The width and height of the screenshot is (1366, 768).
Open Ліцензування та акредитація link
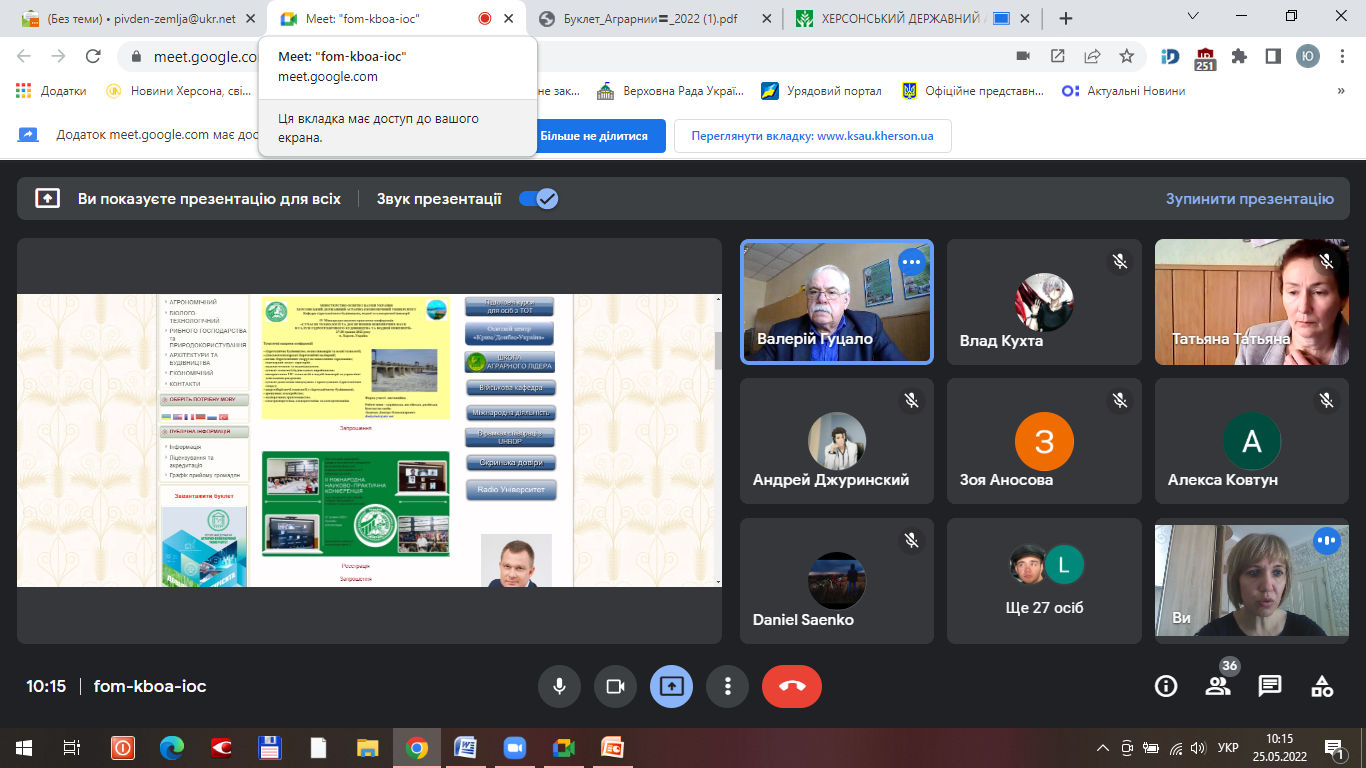pyautogui.click(x=190, y=461)
